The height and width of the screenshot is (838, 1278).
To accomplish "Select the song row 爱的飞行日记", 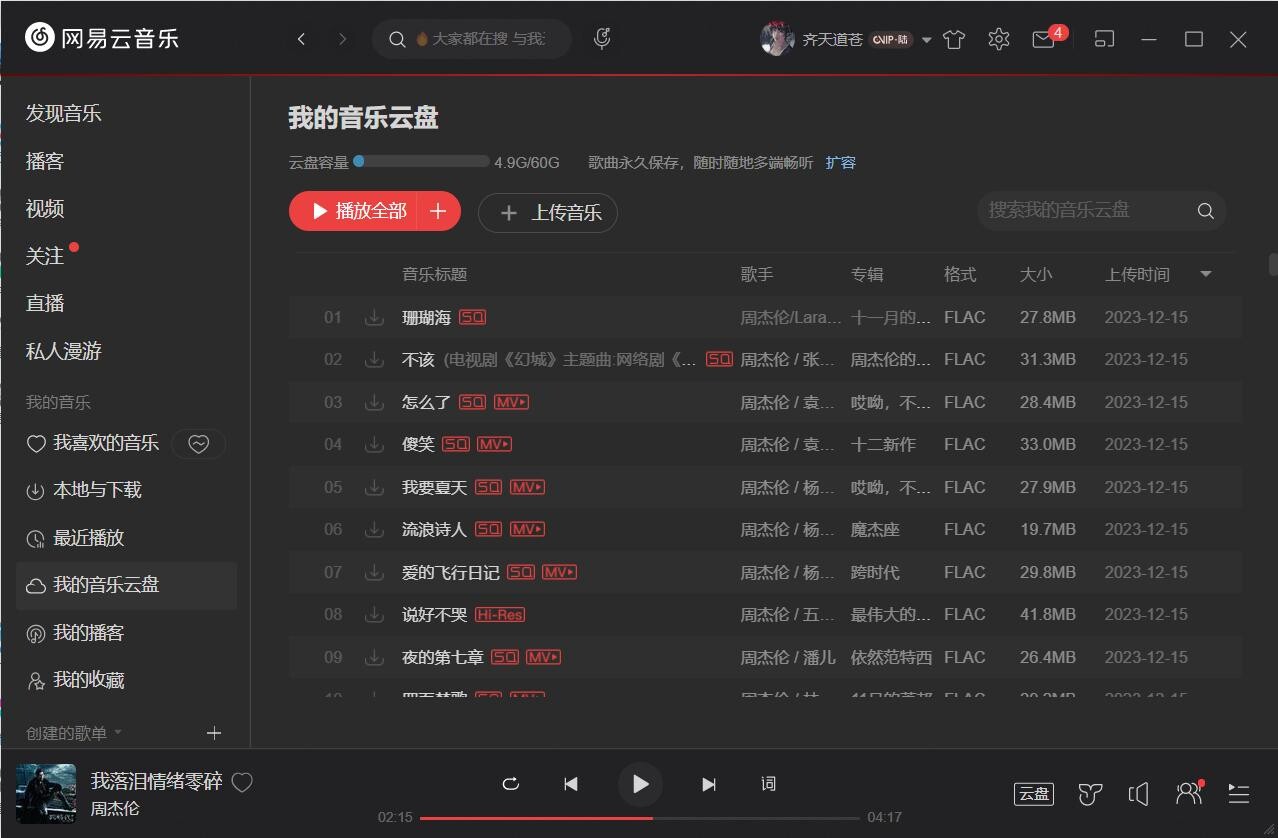I will click(x=765, y=572).
